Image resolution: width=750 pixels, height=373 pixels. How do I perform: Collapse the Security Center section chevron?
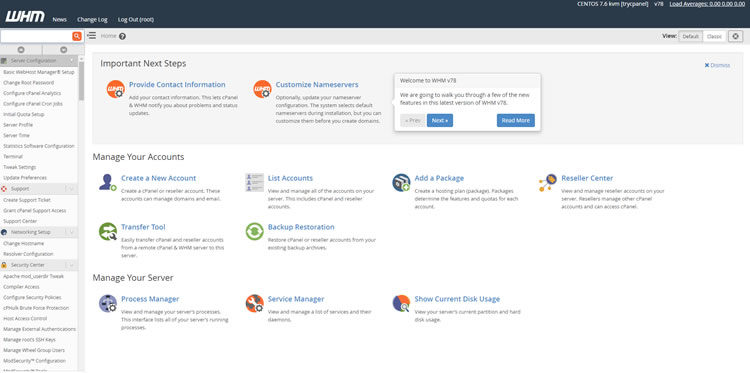[72, 265]
